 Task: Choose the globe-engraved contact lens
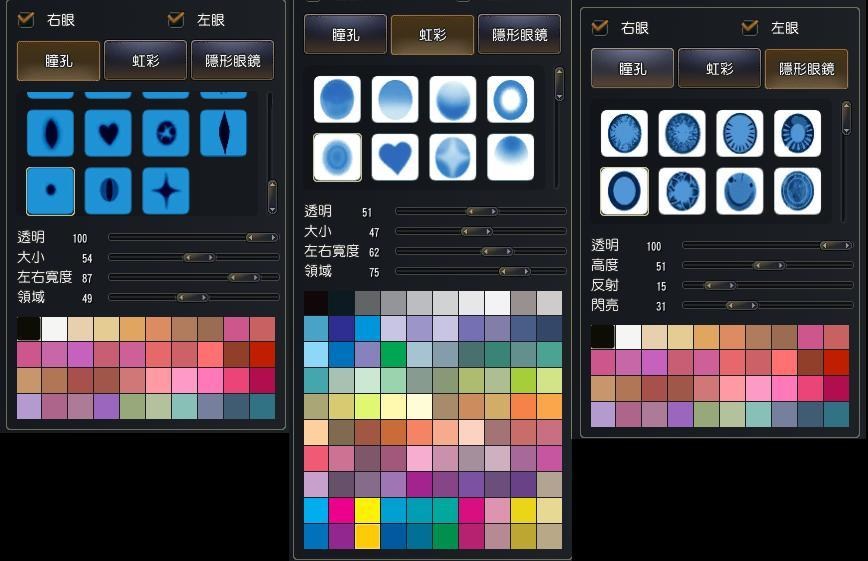[797, 191]
